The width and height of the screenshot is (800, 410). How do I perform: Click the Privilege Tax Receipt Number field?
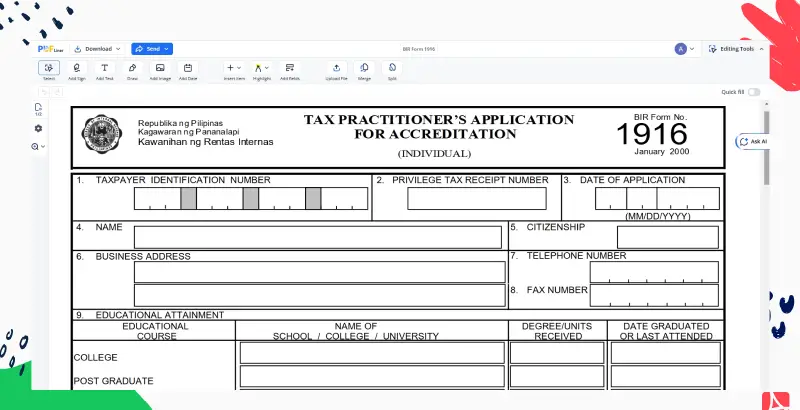tap(477, 198)
